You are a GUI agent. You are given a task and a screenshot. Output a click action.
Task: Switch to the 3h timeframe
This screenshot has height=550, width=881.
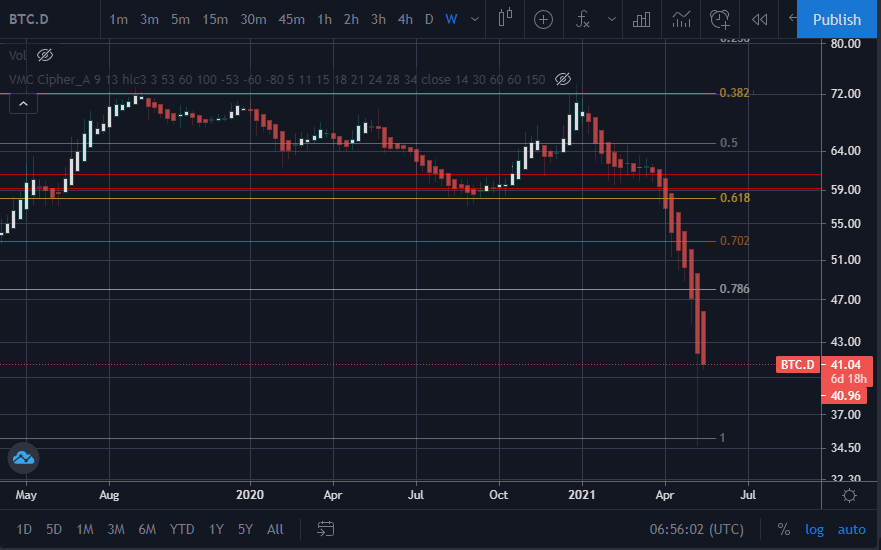[x=378, y=20]
